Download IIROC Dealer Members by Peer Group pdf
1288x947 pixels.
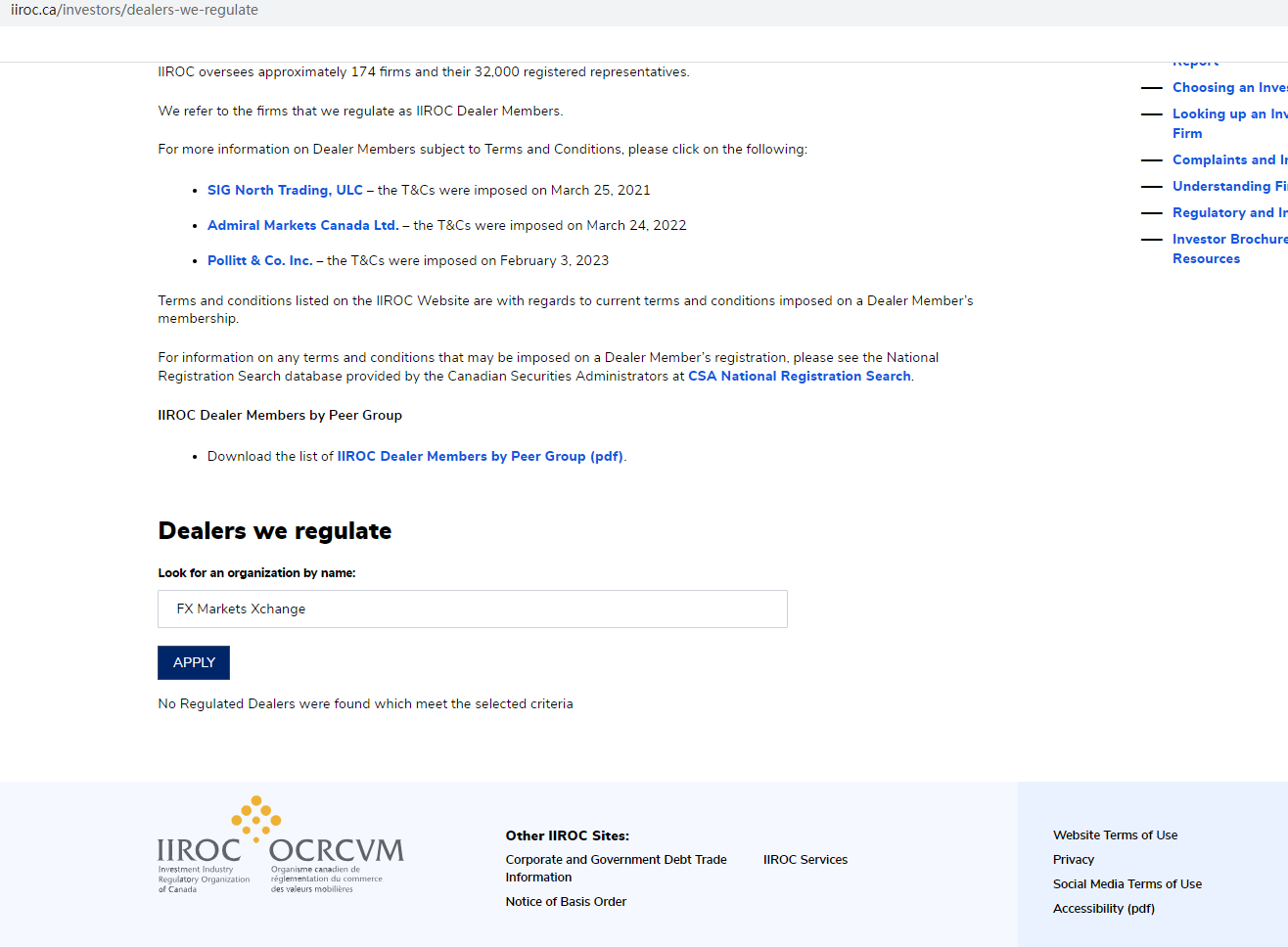[x=481, y=456]
